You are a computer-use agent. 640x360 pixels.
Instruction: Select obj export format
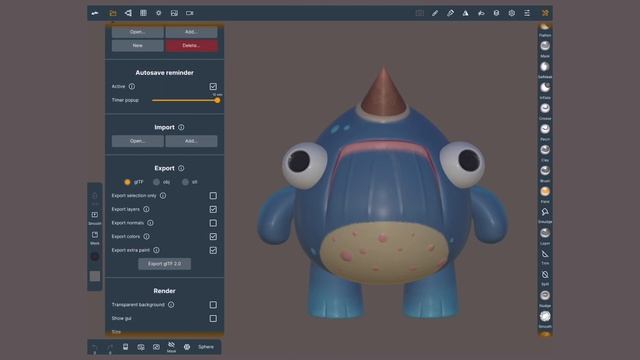coord(156,182)
